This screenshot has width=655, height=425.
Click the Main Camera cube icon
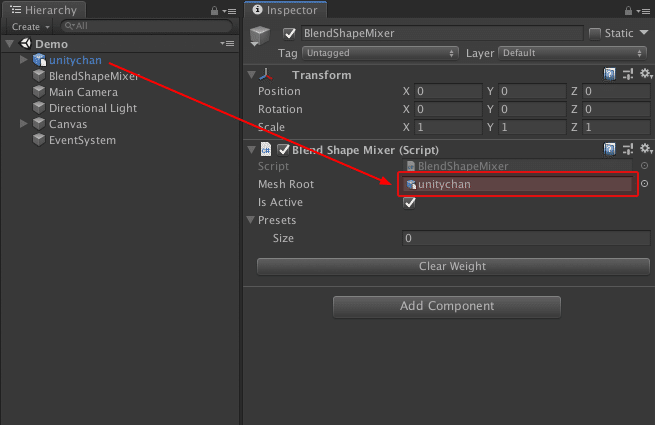[39, 92]
